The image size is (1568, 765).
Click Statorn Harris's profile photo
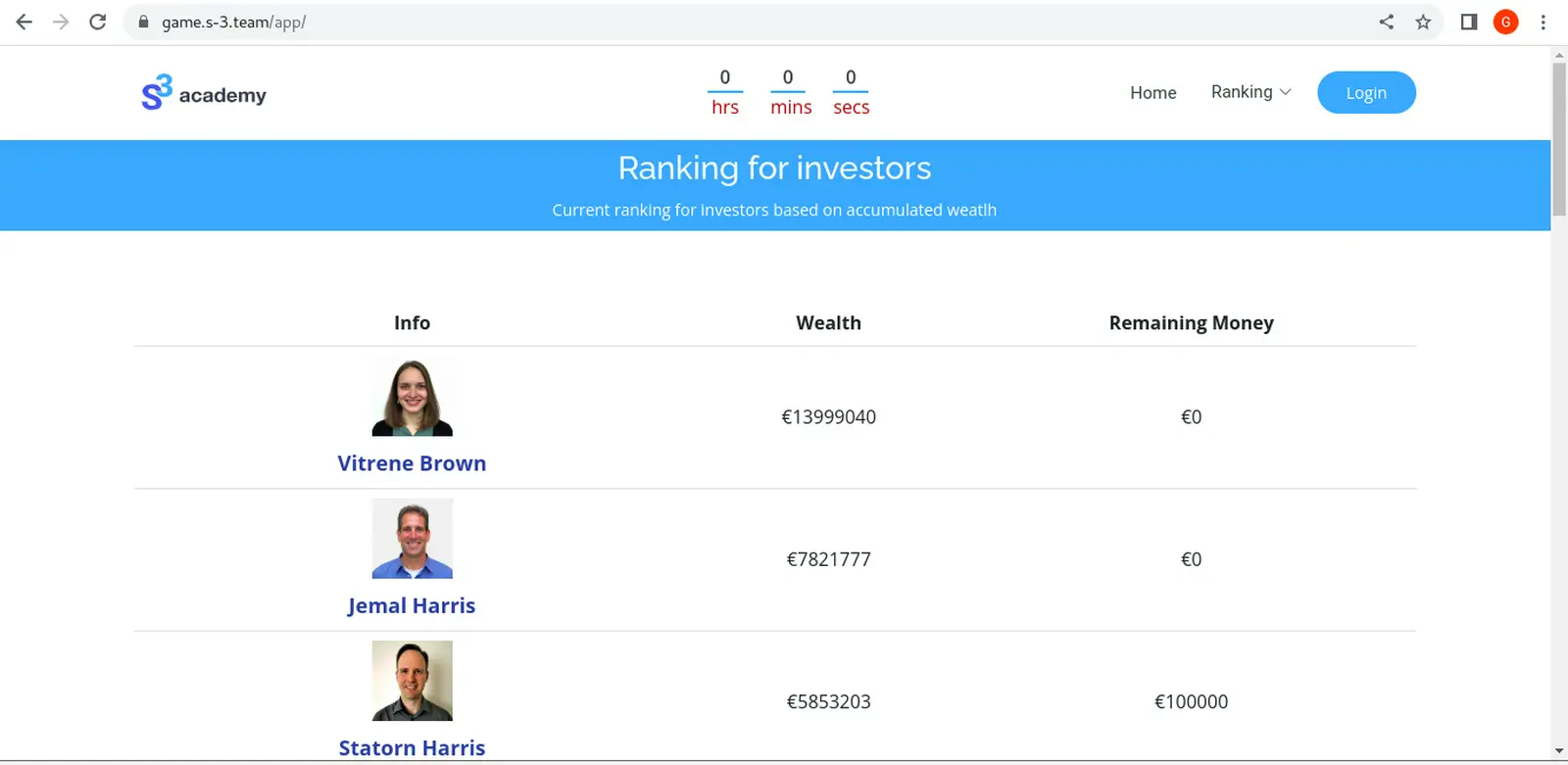(412, 681)
